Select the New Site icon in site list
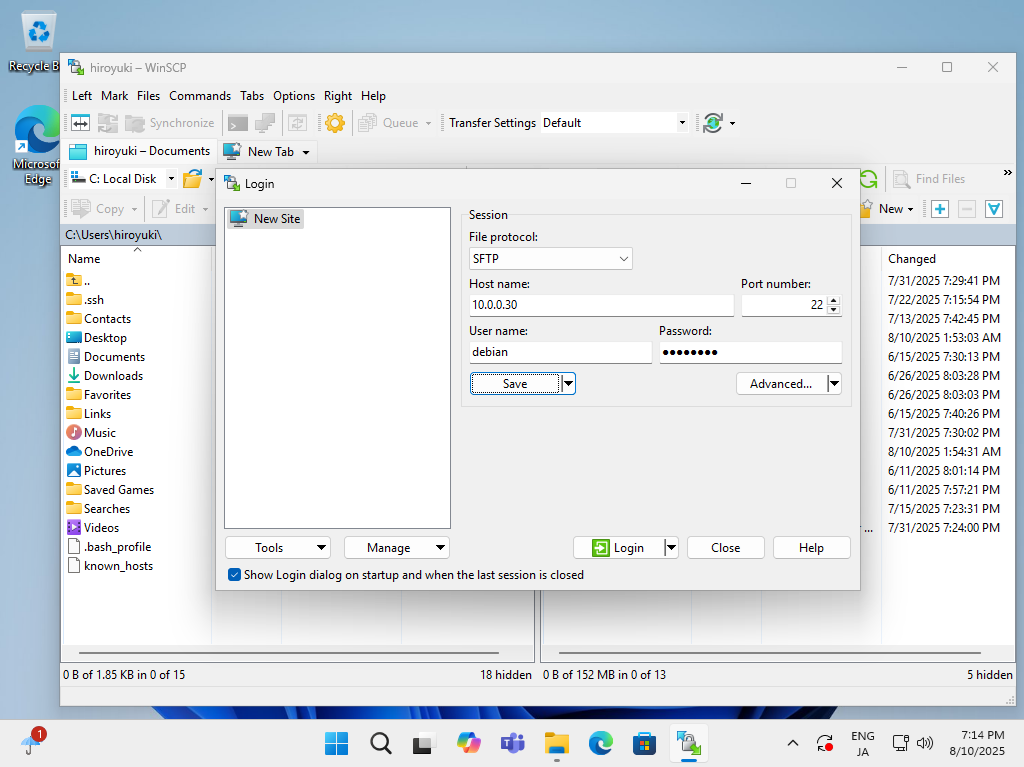 coord(239,218)
